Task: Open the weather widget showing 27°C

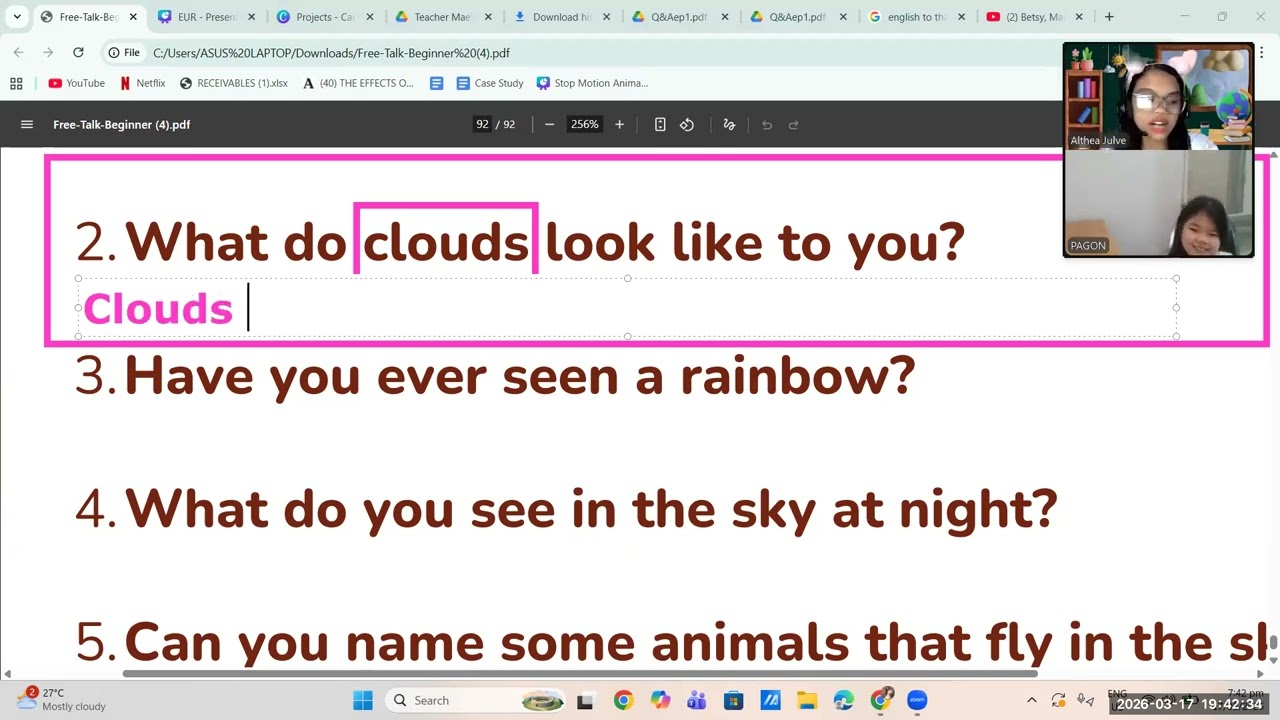Action: tap(62, 699)
